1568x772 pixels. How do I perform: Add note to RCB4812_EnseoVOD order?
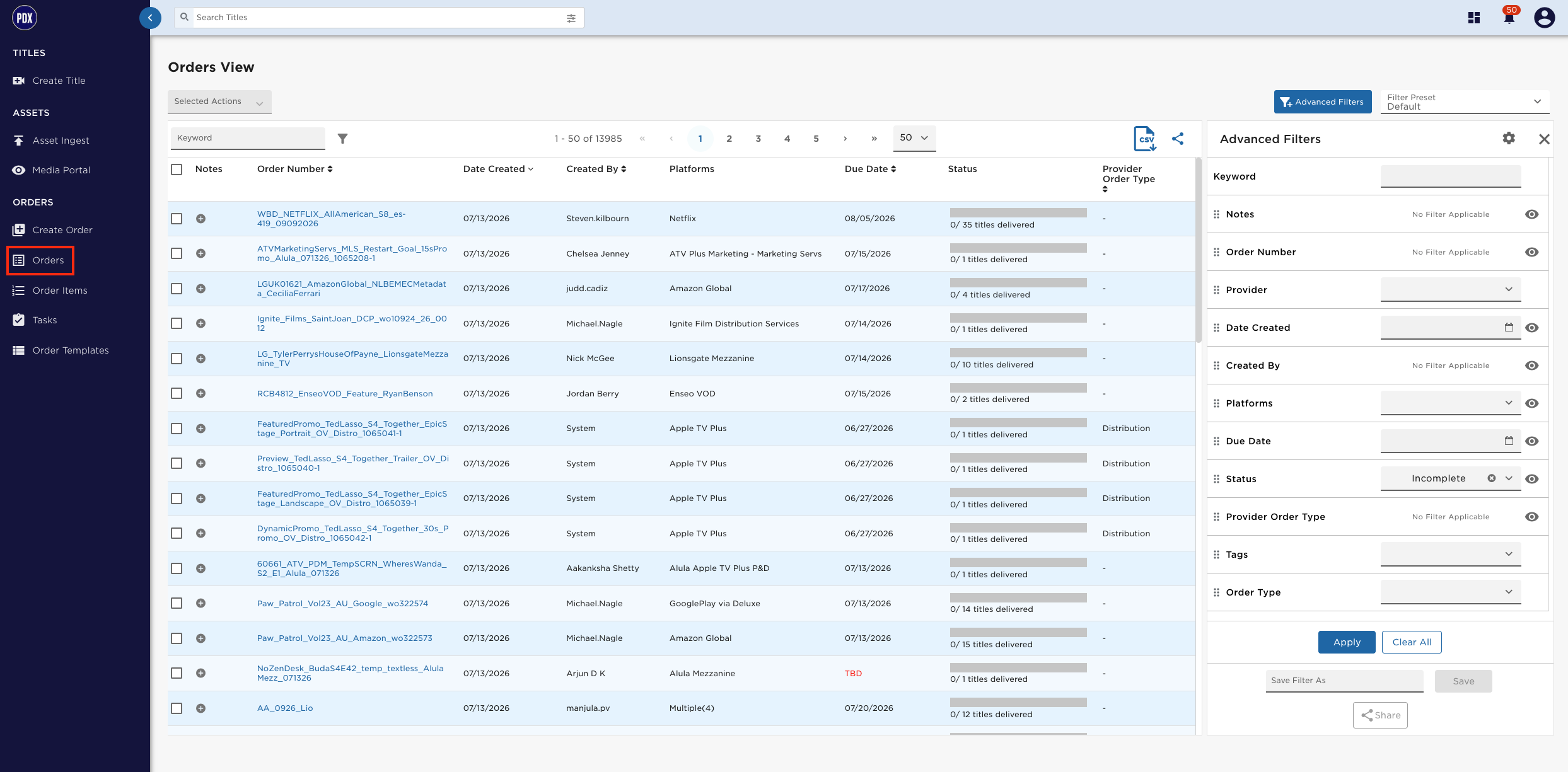(200, 393)
